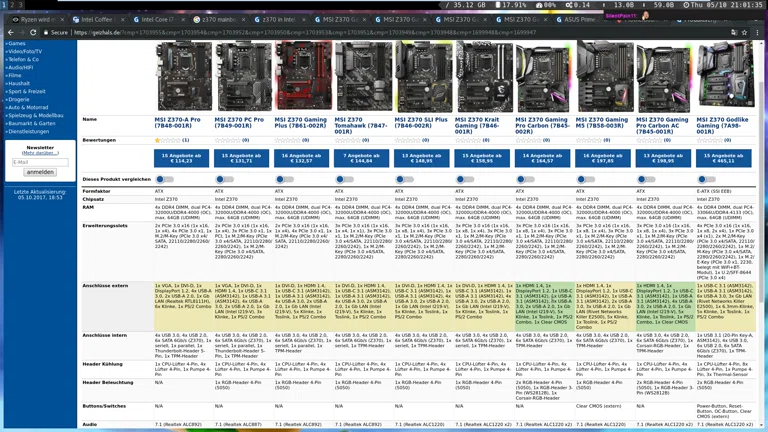This screenshot has width=768, height=432.
Task: Switch to the Intel Coffee tab
Action: (x=96, y=20)
